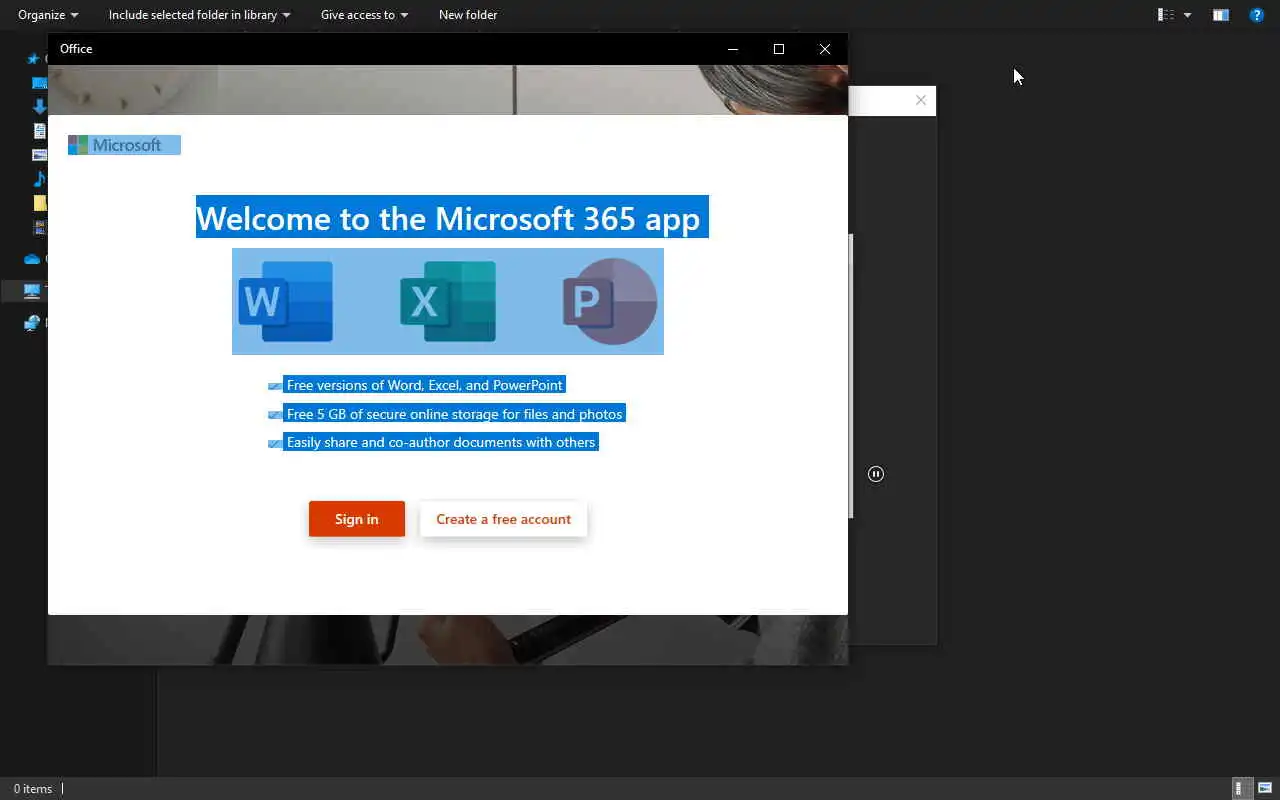Click the PowerPoint icon in Office welcome
Image resolution: width=1280 pixels, height=800 pixels.
610,301
